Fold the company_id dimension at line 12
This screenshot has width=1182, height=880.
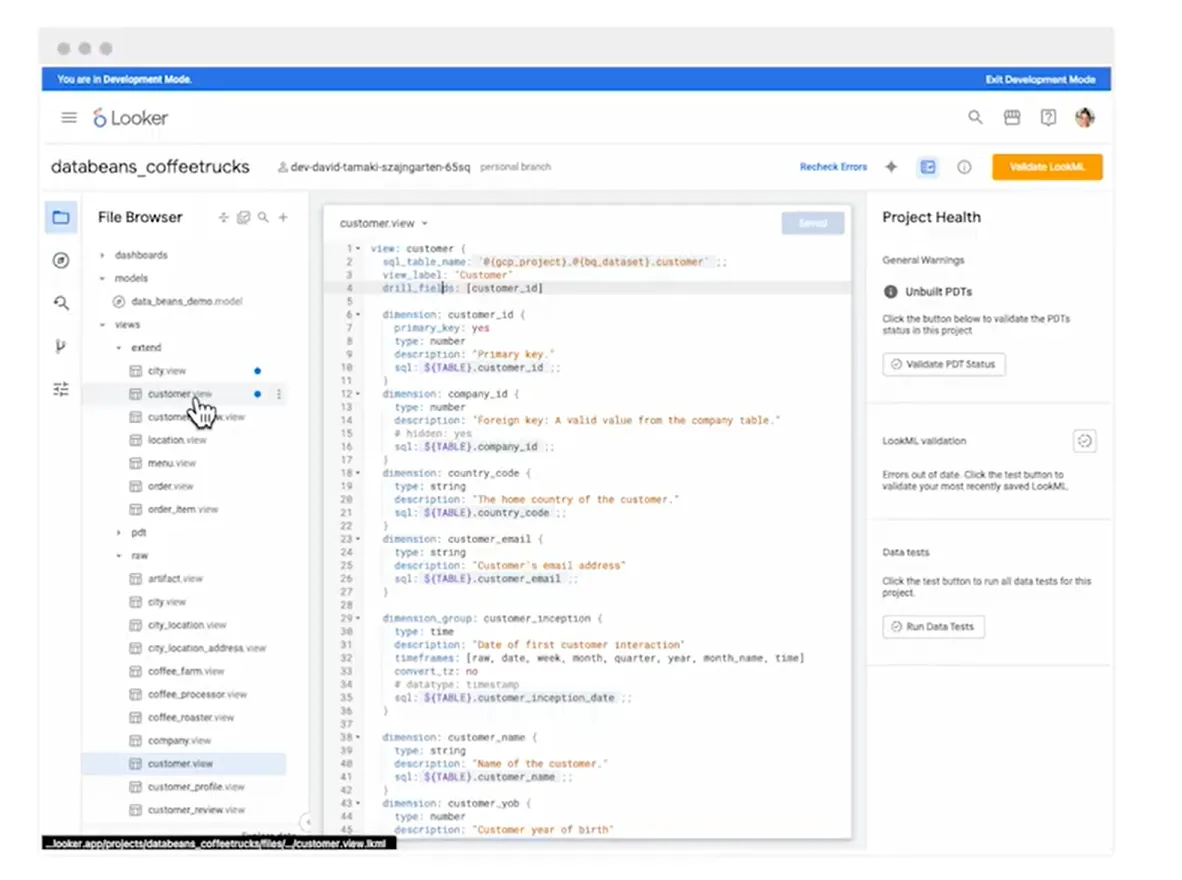tap(358, 394)
